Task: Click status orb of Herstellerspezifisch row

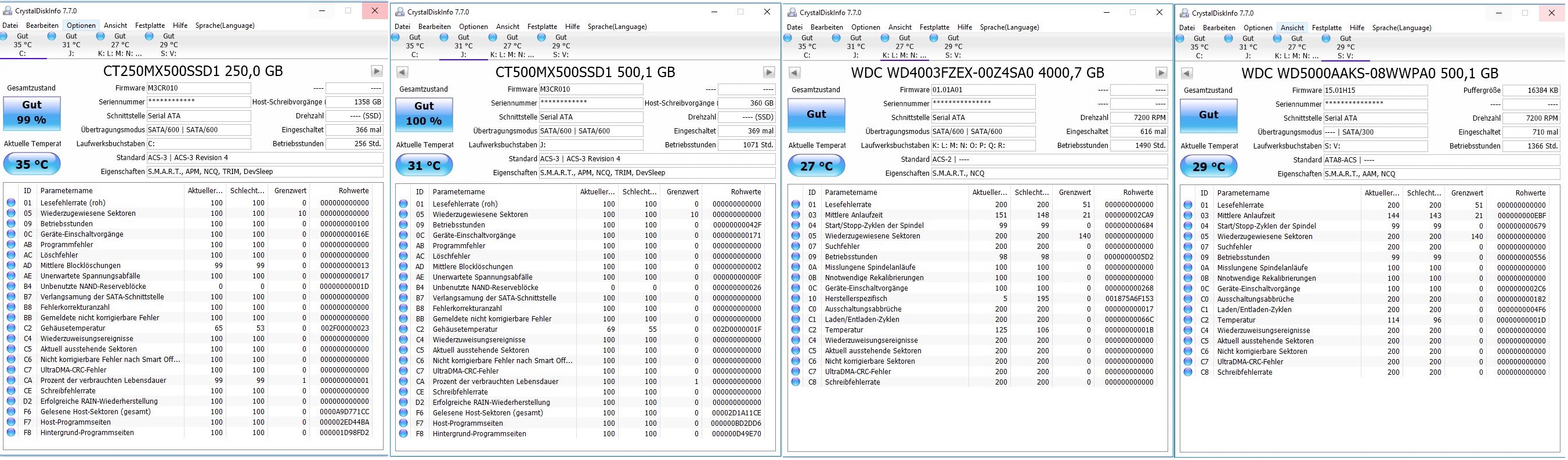Action: [796, 299]
